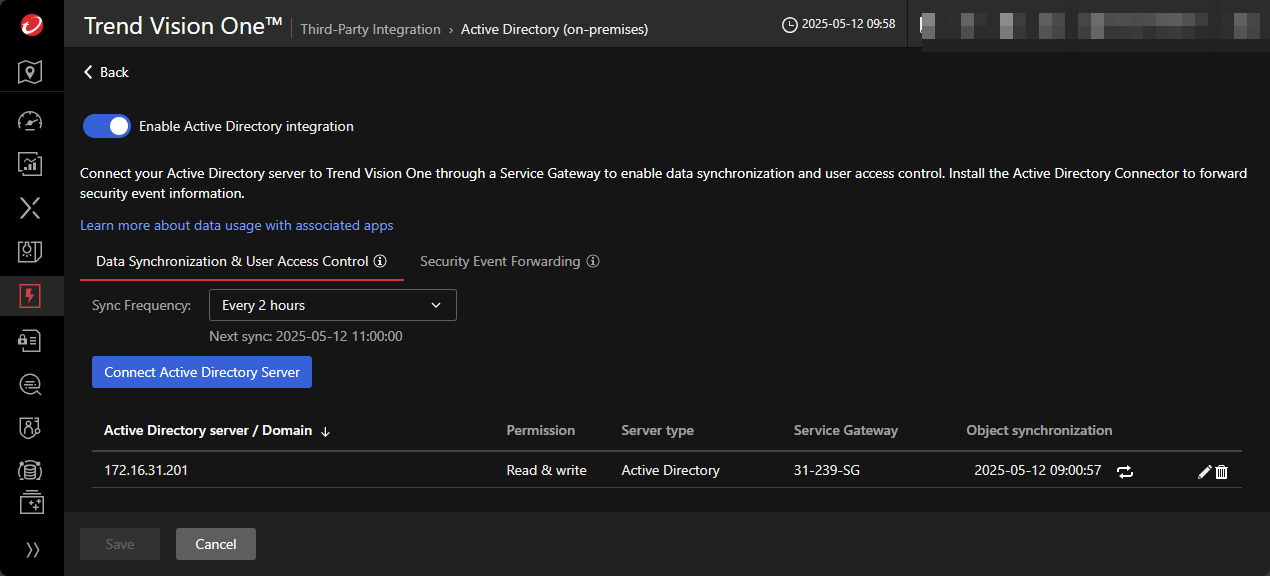
Task: Click the Trend Micro logo icon
Action: pos(31,26)
